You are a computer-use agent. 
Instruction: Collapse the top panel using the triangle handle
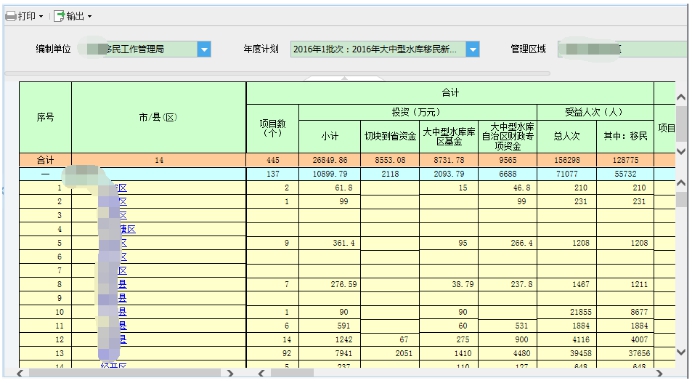(344, 78)
